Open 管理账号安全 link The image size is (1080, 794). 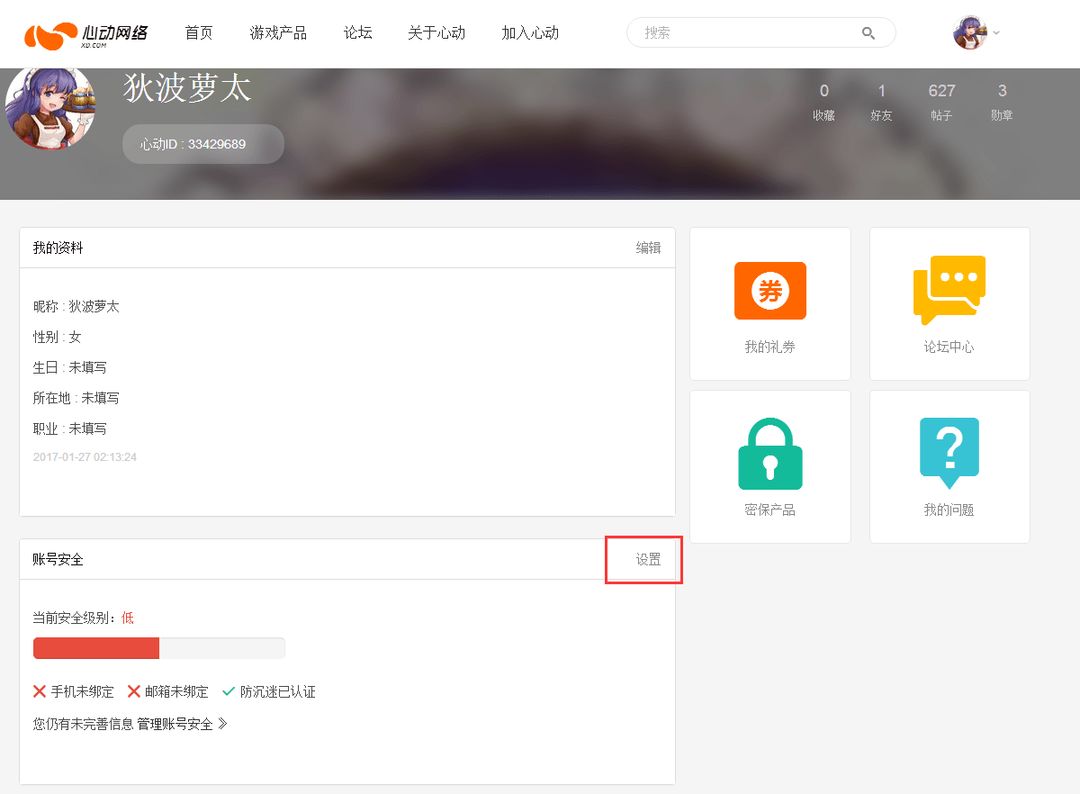tap(175, 724)
